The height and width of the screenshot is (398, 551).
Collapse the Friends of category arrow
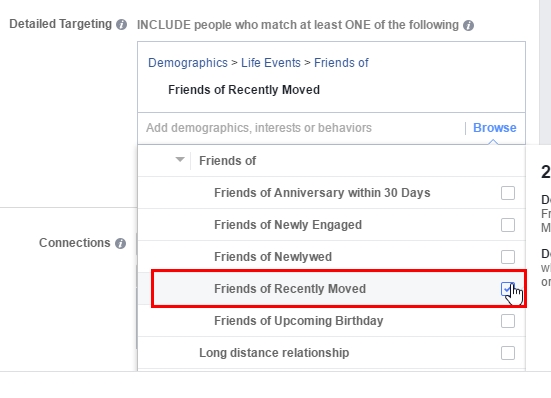[180, 160]
